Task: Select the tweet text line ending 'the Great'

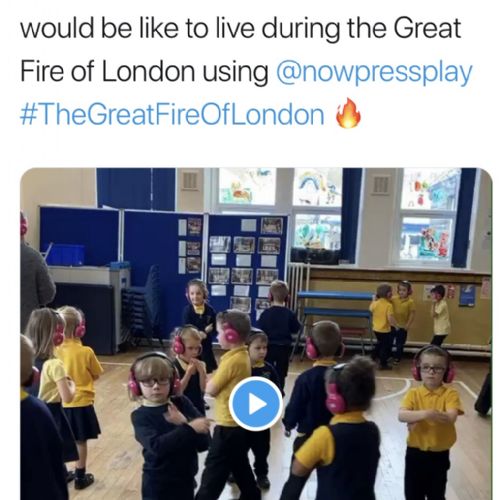Action: point(241,28)
